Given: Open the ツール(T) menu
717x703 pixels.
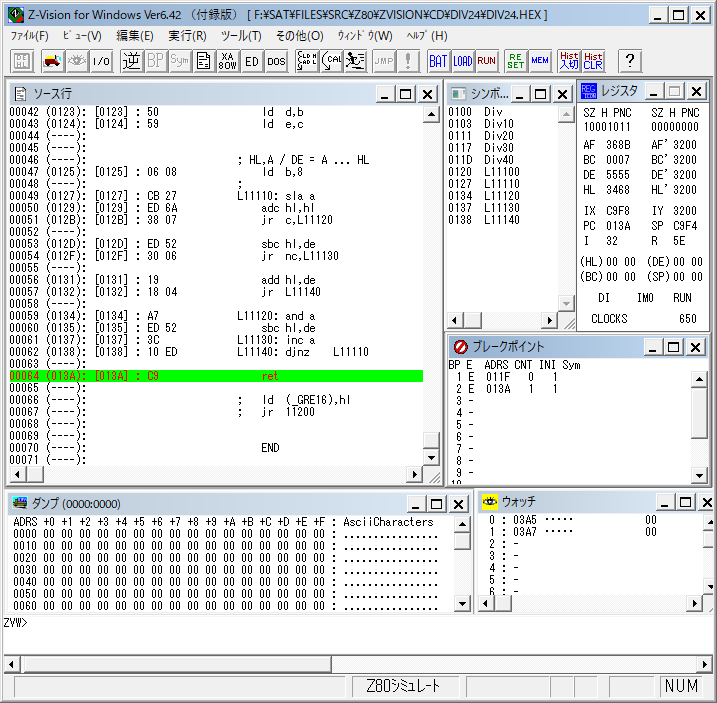Looking at the screenshot, I should [241, 36].
